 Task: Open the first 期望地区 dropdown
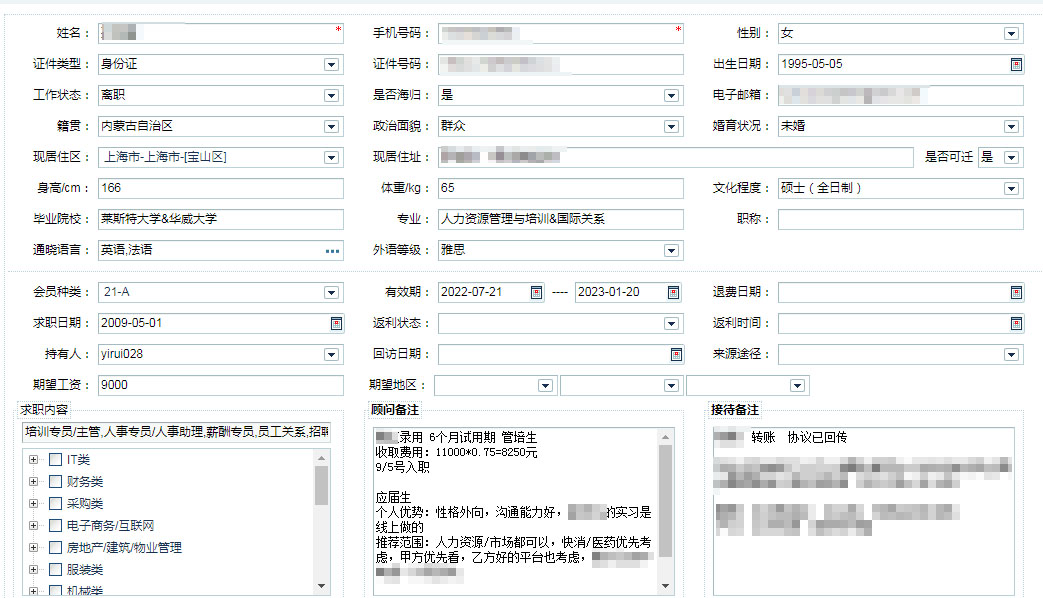tap(545, 386)
